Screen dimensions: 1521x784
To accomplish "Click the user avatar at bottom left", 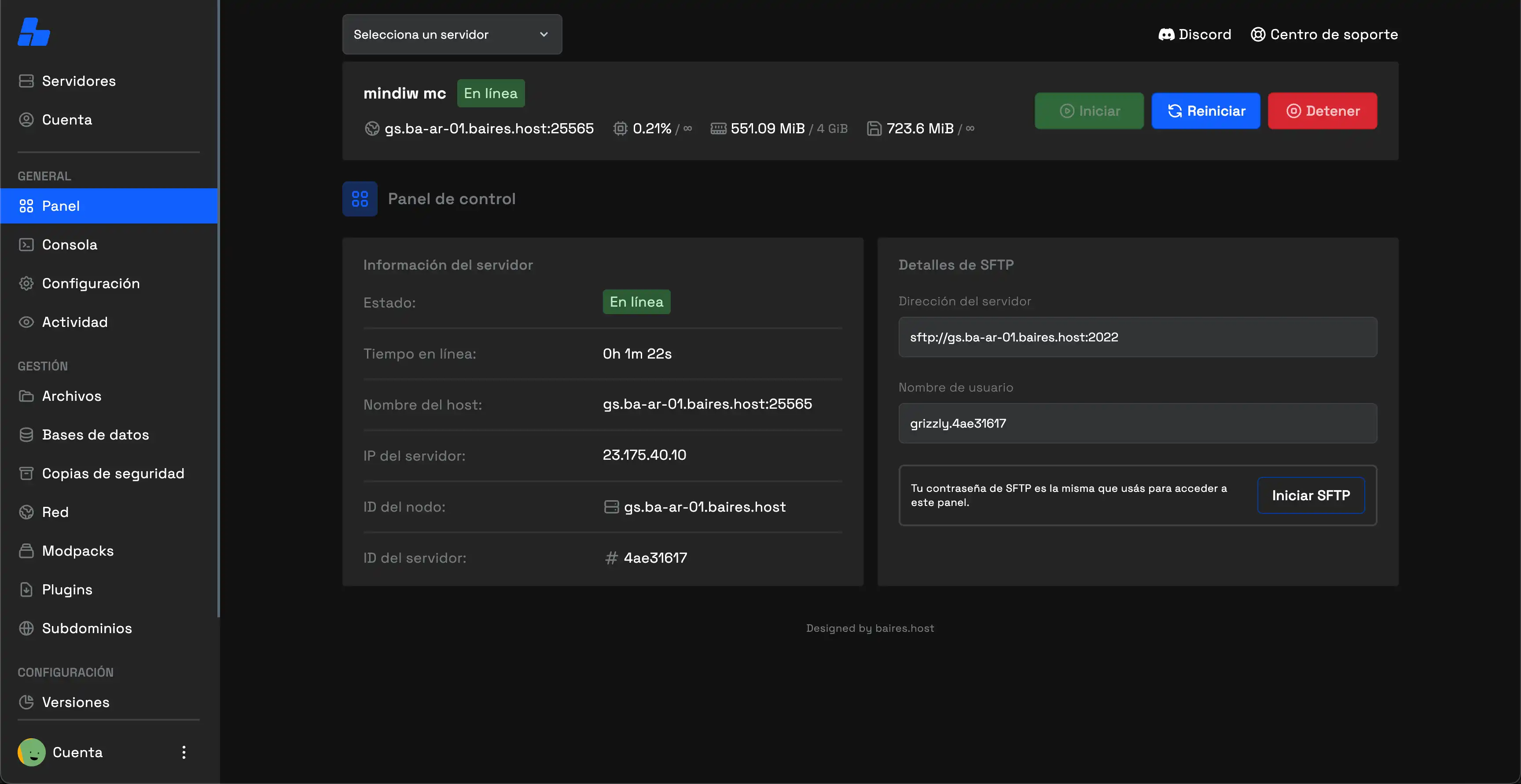I will (x=31, y=752).
